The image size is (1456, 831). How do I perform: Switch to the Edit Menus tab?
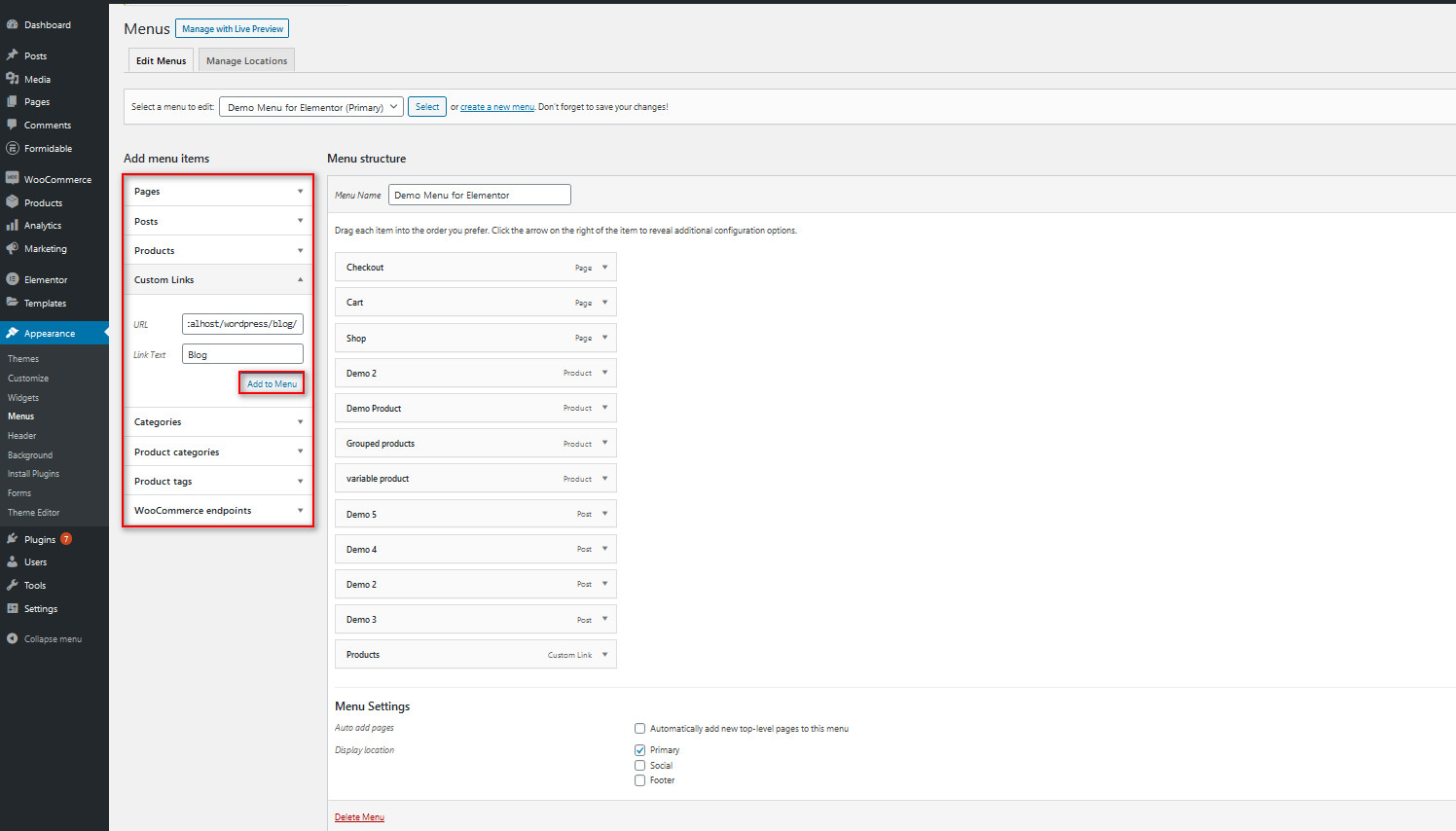pos(161,60)
